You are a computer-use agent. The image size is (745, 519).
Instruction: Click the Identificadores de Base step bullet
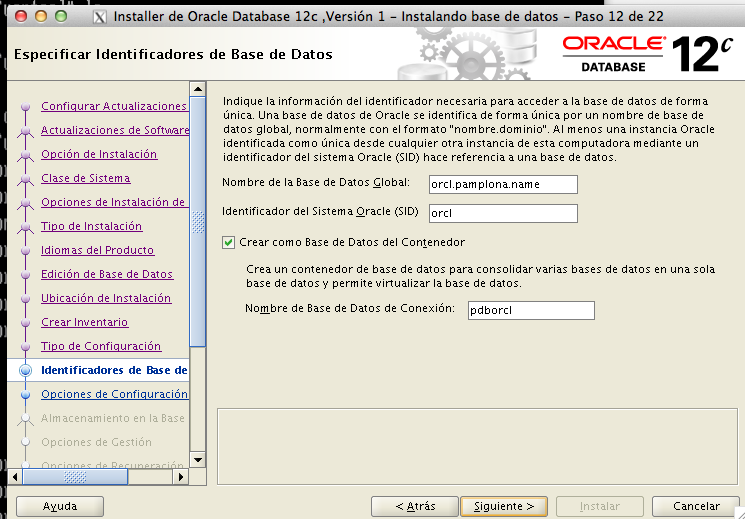pos(26,370)
